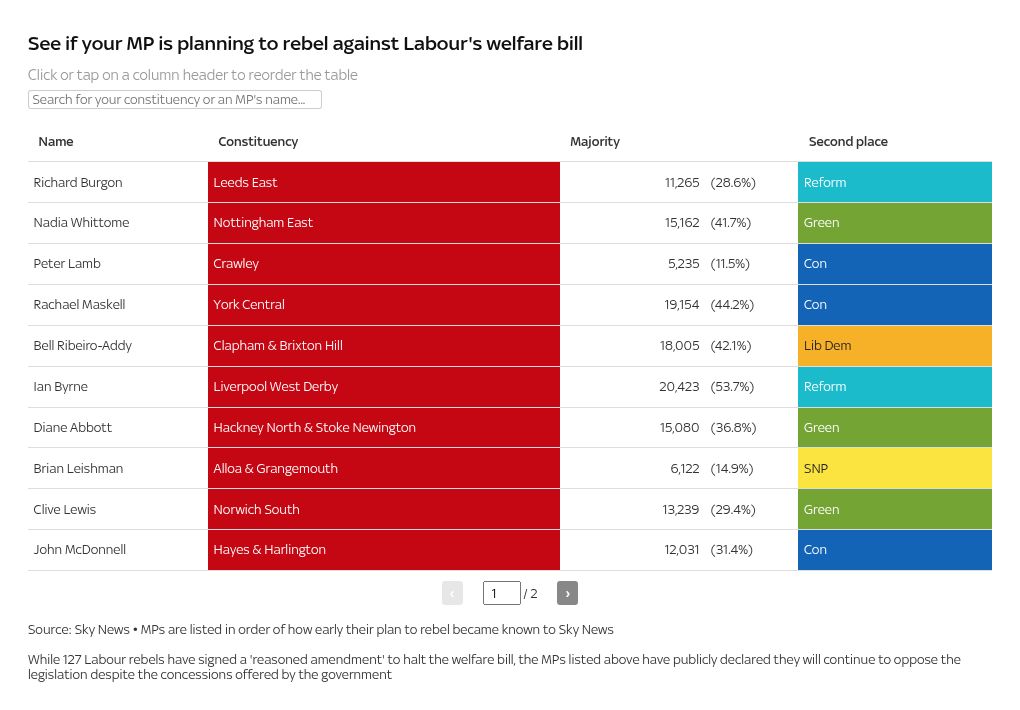Click the page number input box
Image resolution: width=1020 pixels, height=710 pixels.
tap(502, 593)
